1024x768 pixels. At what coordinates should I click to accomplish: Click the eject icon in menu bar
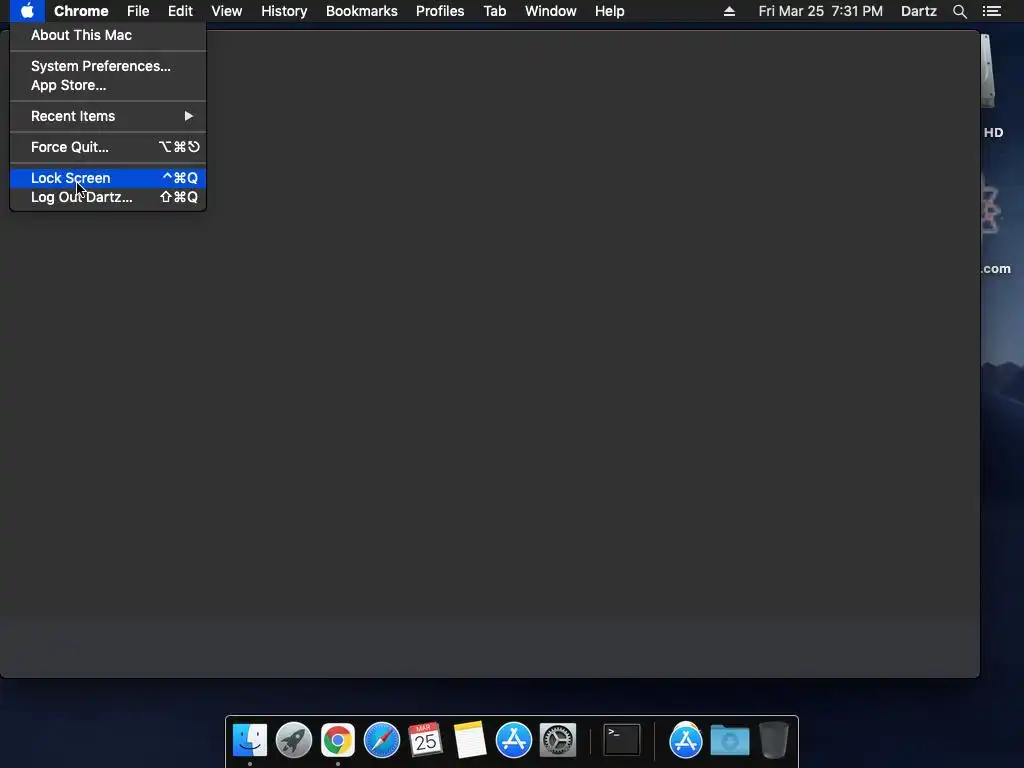pyautogui.click(x=729, y=11)
